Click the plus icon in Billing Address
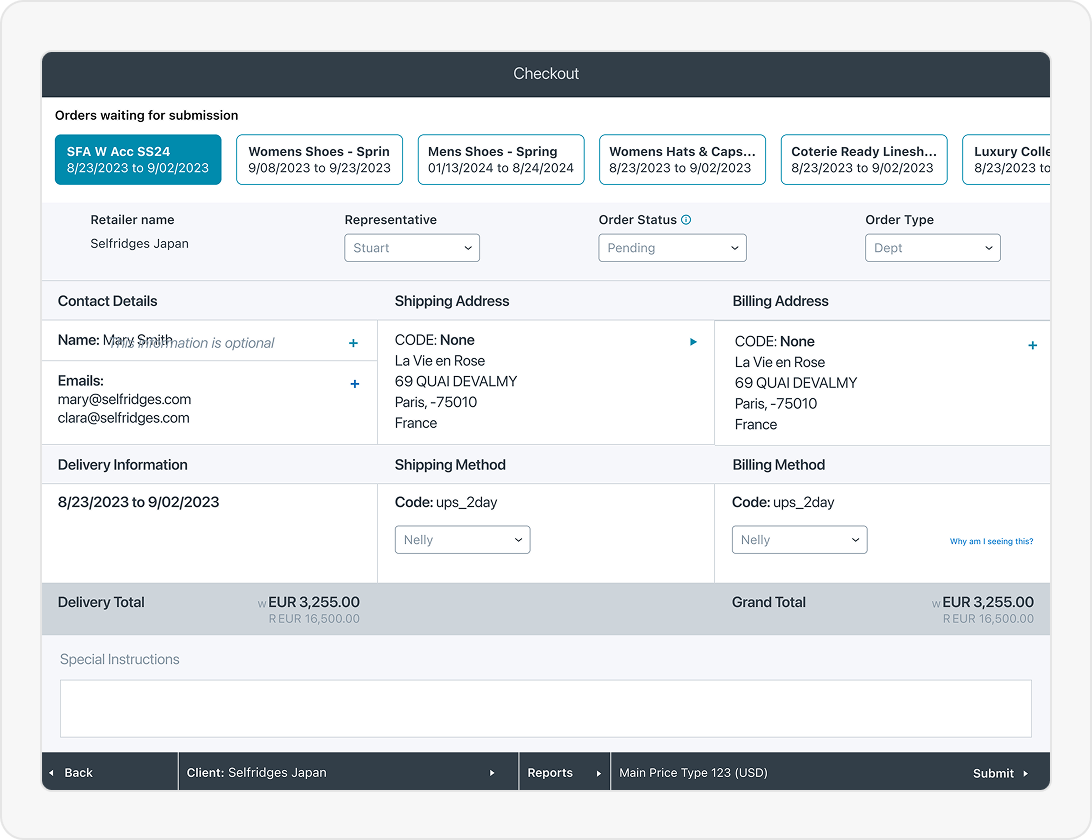Viewport: 1092px width, 840px height. (x=1032, y=346)
